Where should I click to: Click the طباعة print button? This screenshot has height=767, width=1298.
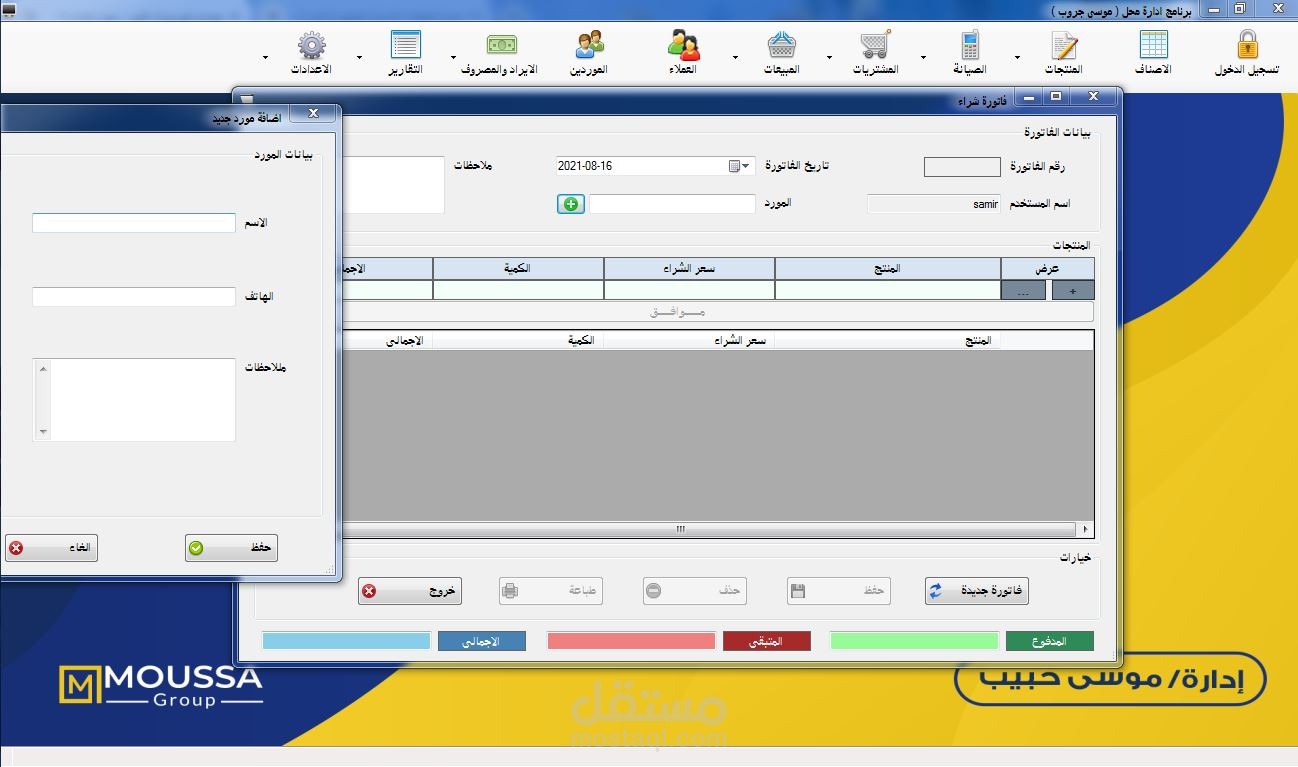pos(551,591)
